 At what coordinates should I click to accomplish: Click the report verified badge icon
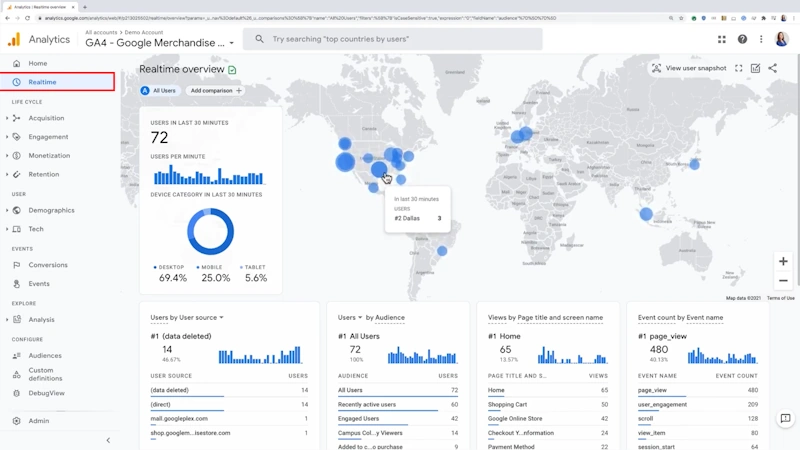point(232,70)
